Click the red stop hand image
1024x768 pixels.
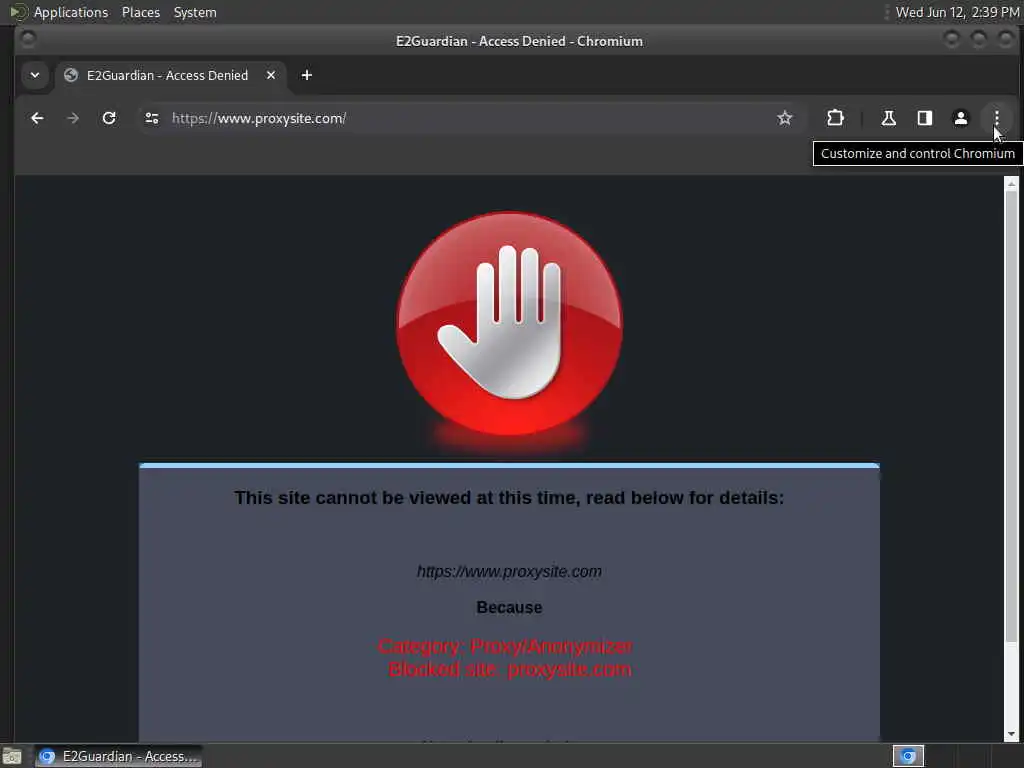[x=509, y=325]
